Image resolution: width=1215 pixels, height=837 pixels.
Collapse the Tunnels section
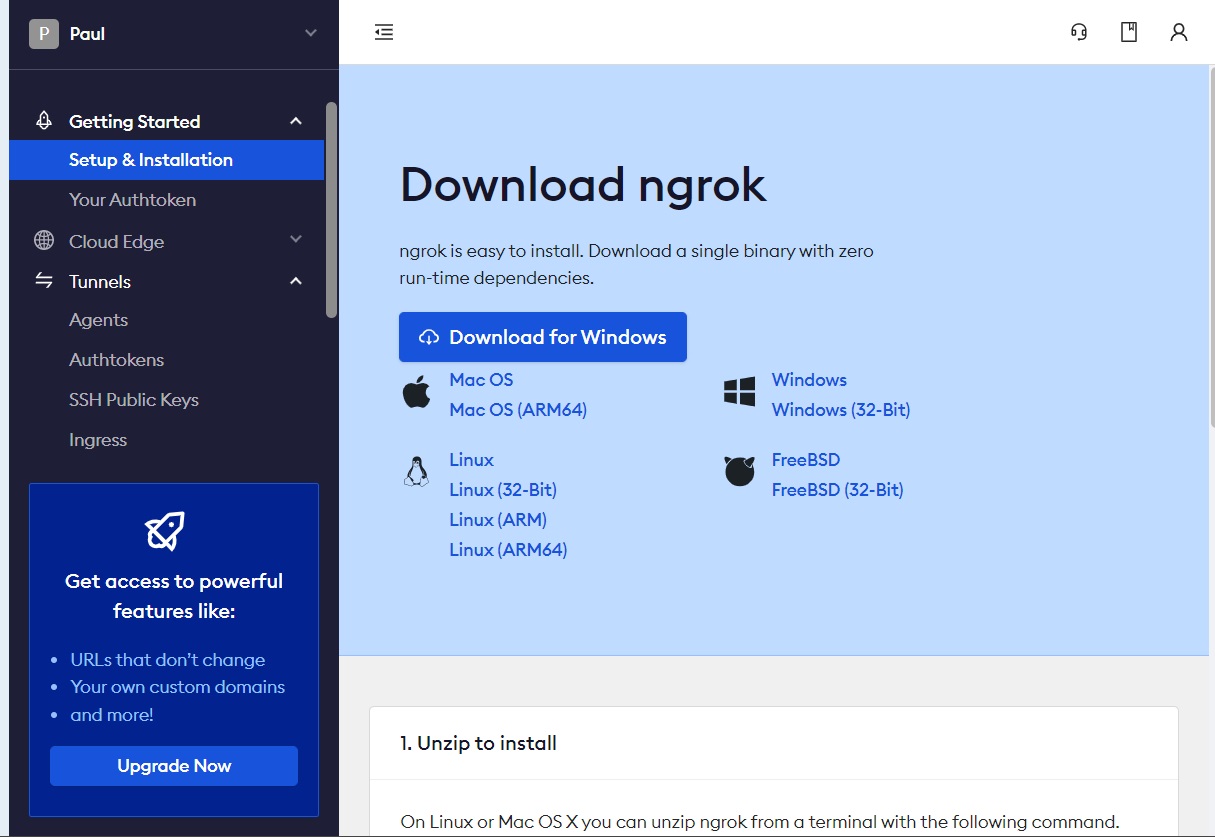296,281
